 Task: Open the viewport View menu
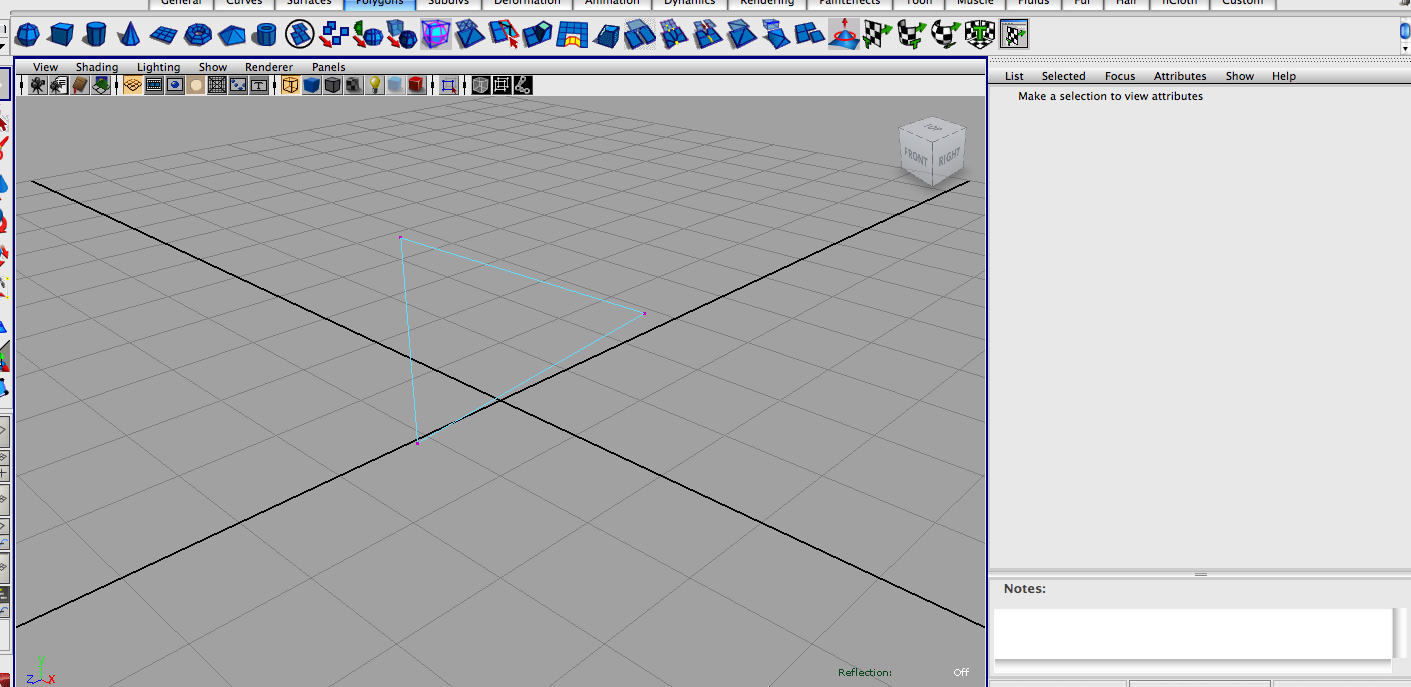click(46, 67)
